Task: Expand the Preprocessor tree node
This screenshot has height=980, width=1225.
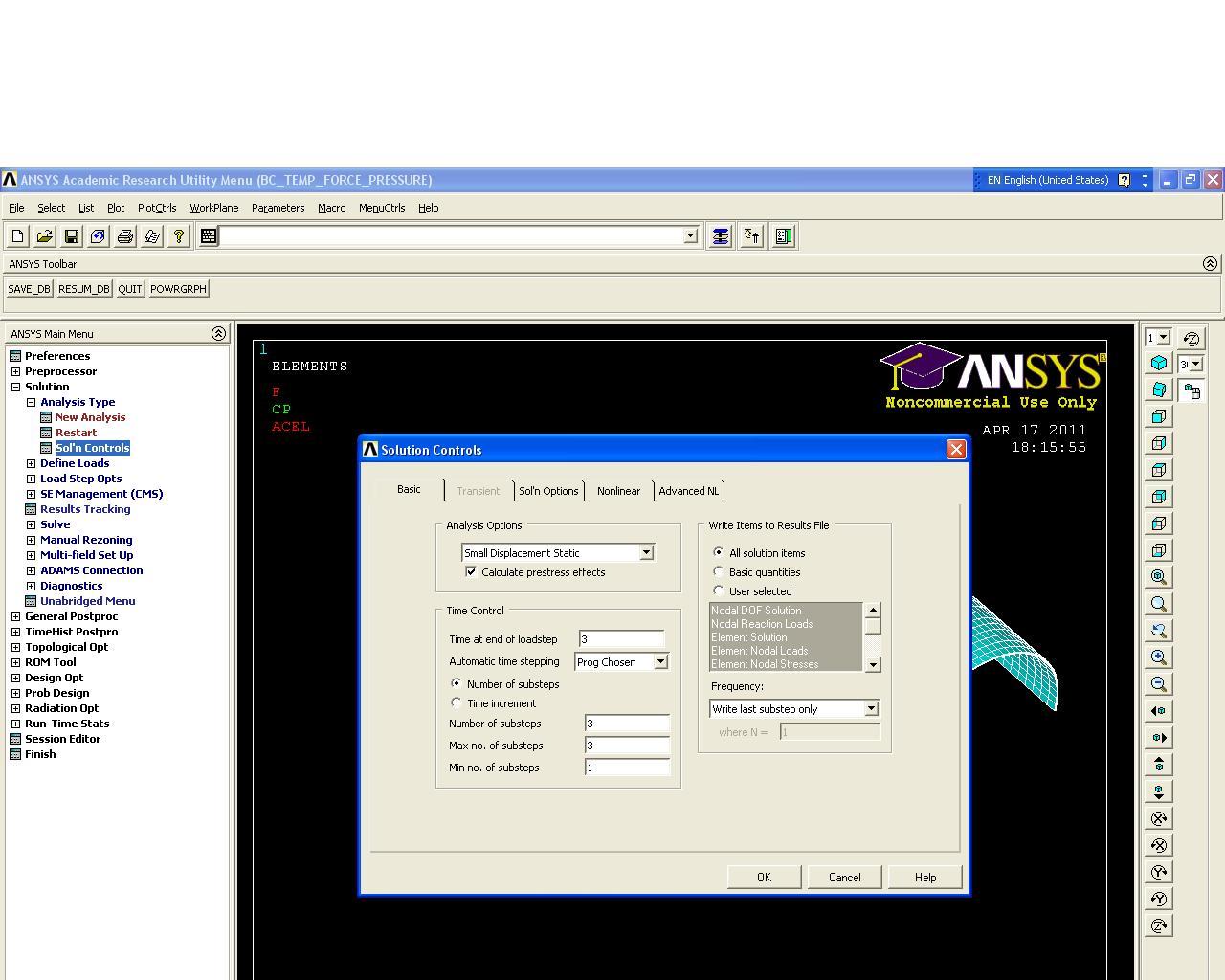Action: pyautogui.click(x=15, y=371)
